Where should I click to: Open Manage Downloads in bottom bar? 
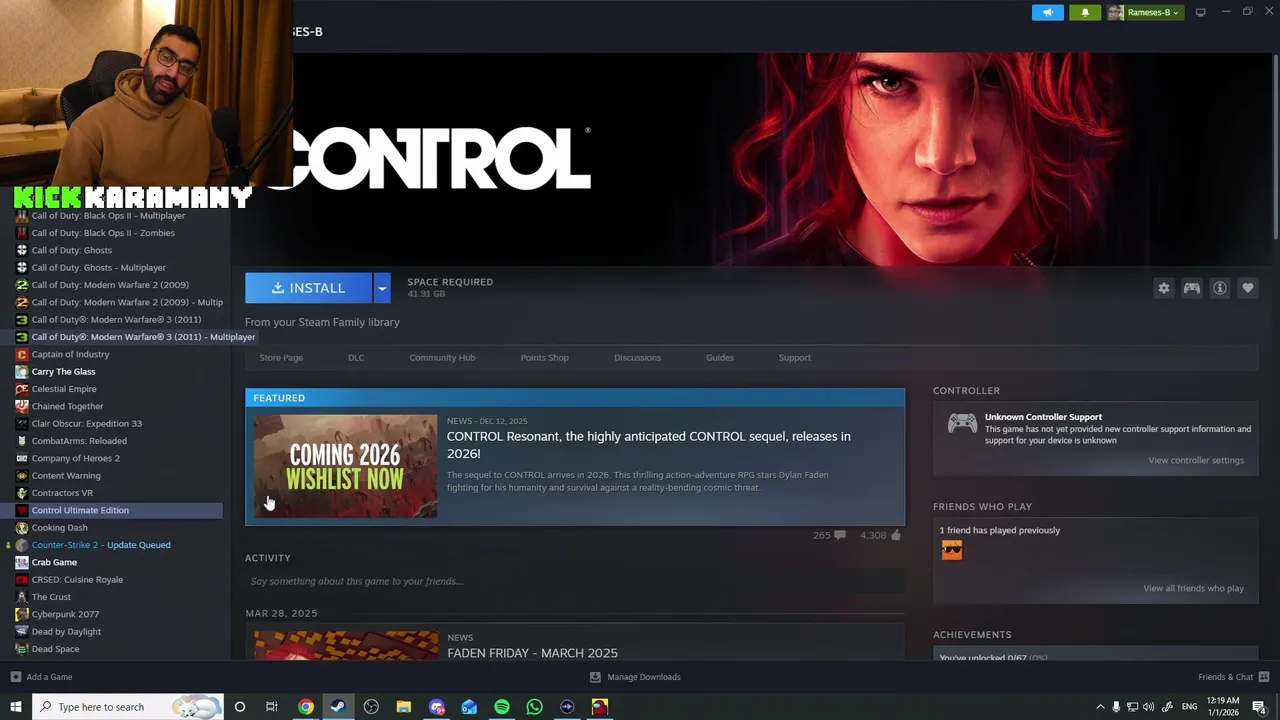coord(635,677)
